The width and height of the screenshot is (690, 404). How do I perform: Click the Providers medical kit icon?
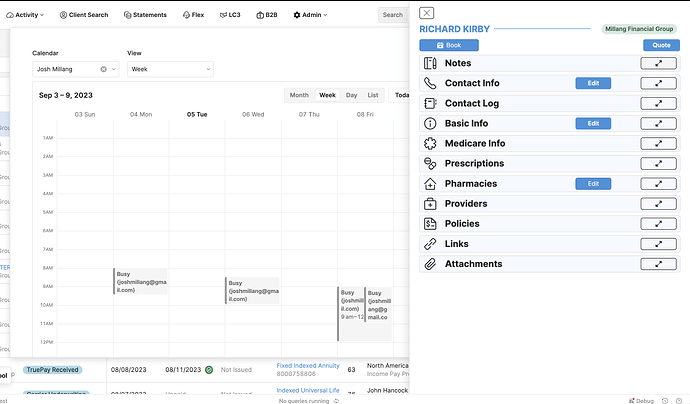430,204
